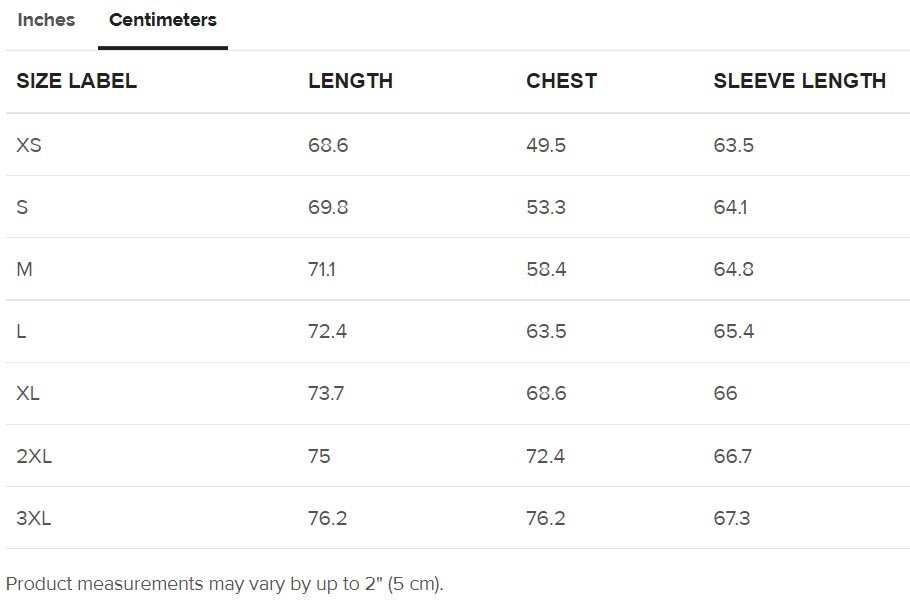Select the 2XL size row label
The image size is (910, 615).
coord(34,456)
